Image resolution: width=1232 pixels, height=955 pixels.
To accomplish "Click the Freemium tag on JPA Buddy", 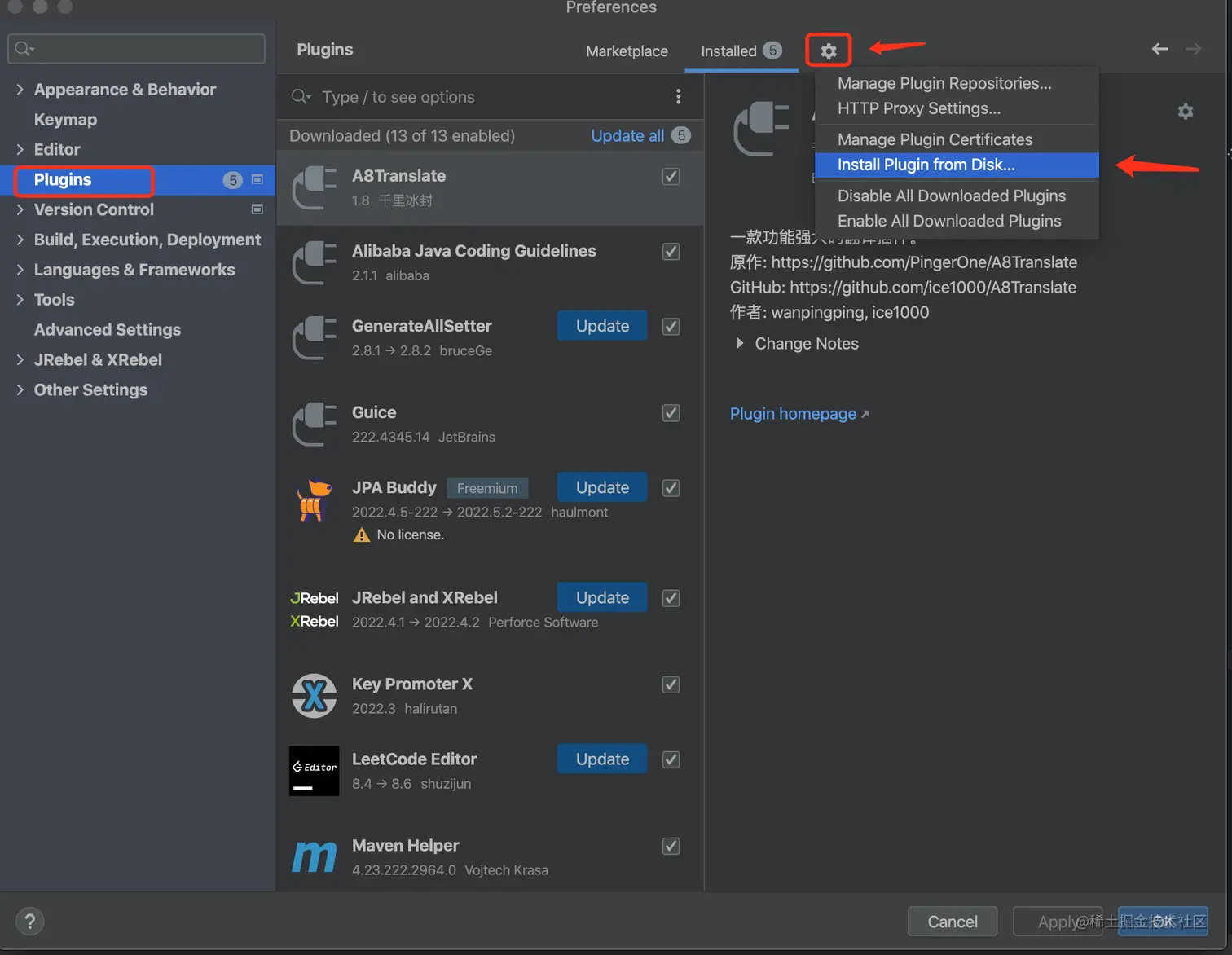I will pos(487,488).
